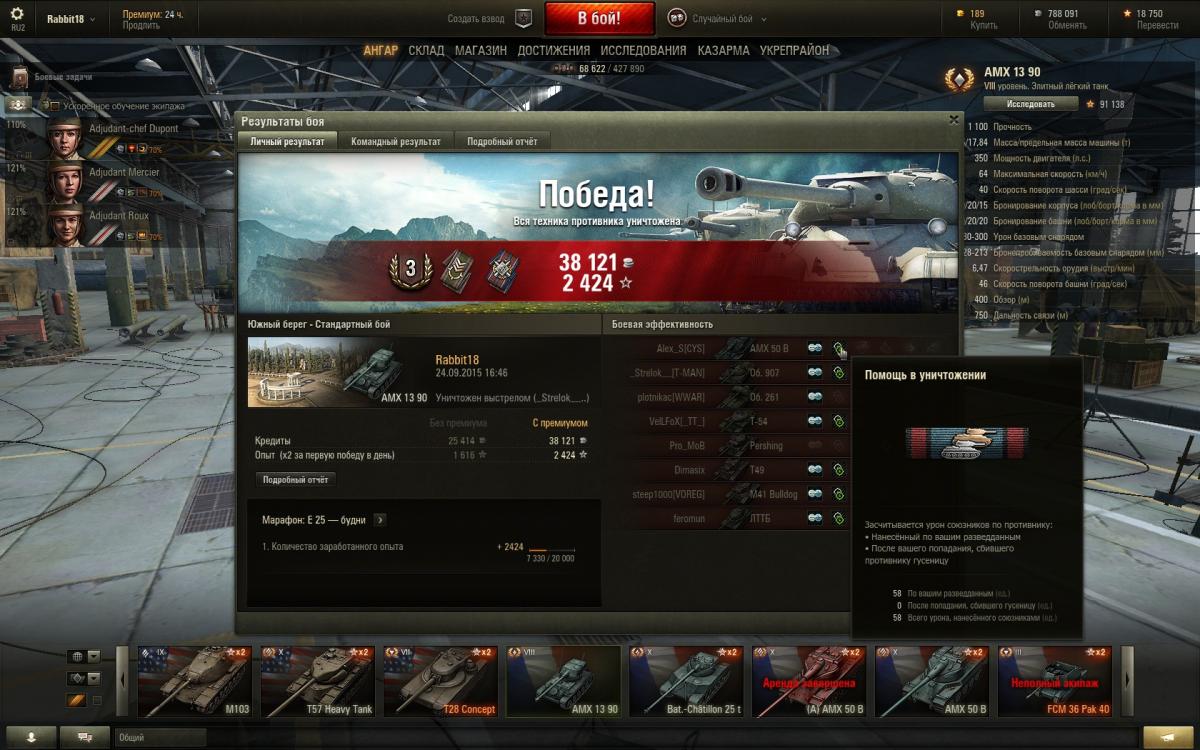The height and width of the screenshot is (750, 1200).
Task: Select the T57 Heavy Tank in carousel
Action: click(318, 681)
